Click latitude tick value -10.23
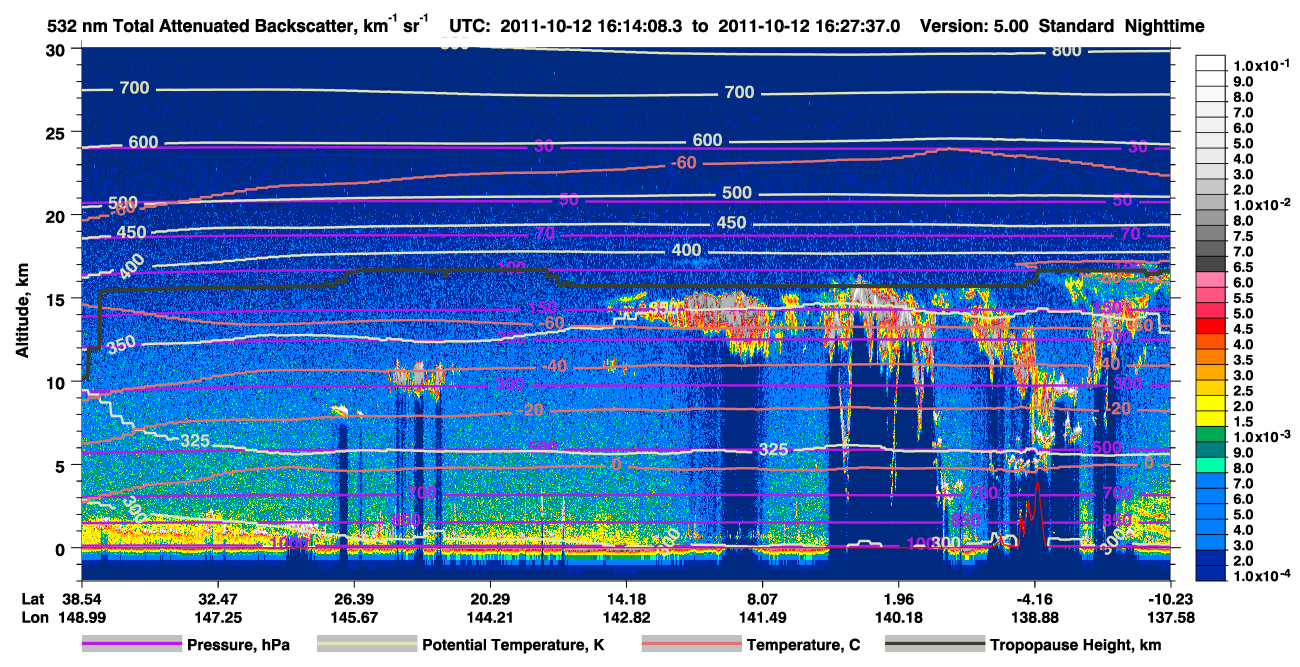 pos(1170,600)
